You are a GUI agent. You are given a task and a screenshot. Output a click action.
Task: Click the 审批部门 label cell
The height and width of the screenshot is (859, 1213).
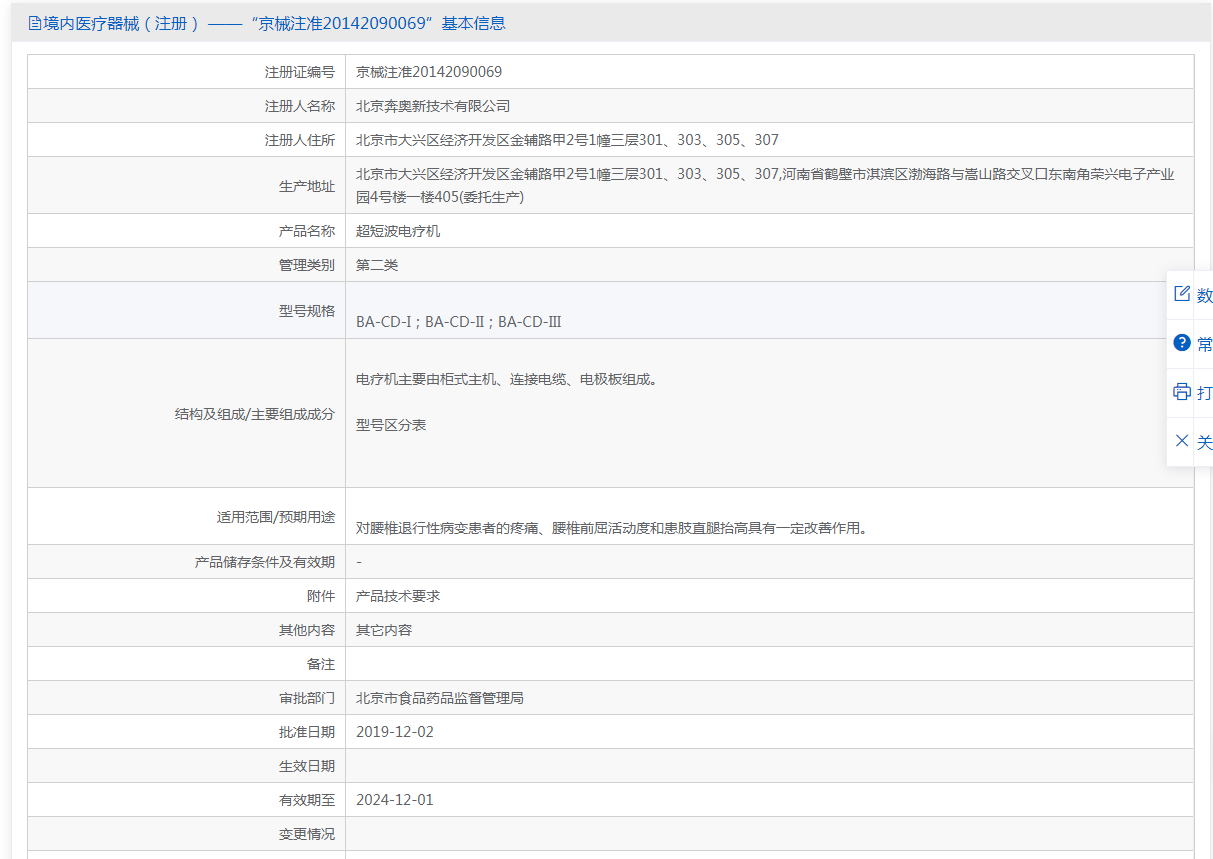coord(186,698)
